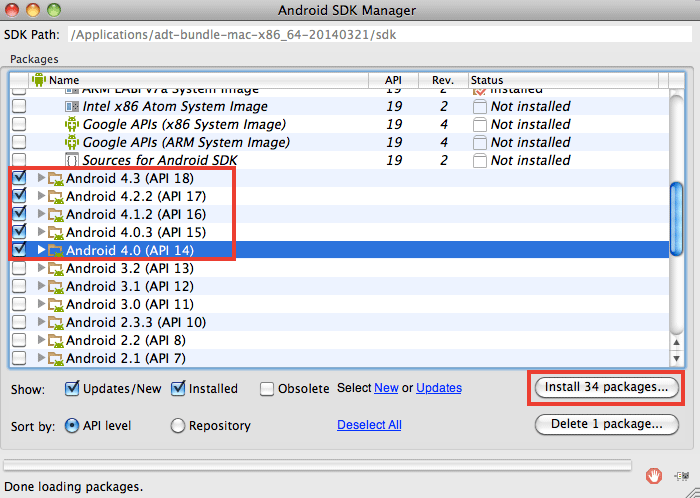Uncheck the Android 4.3 (API 18) checkbox
Viewport: 700px width, 498px height.
click(19, 178)
